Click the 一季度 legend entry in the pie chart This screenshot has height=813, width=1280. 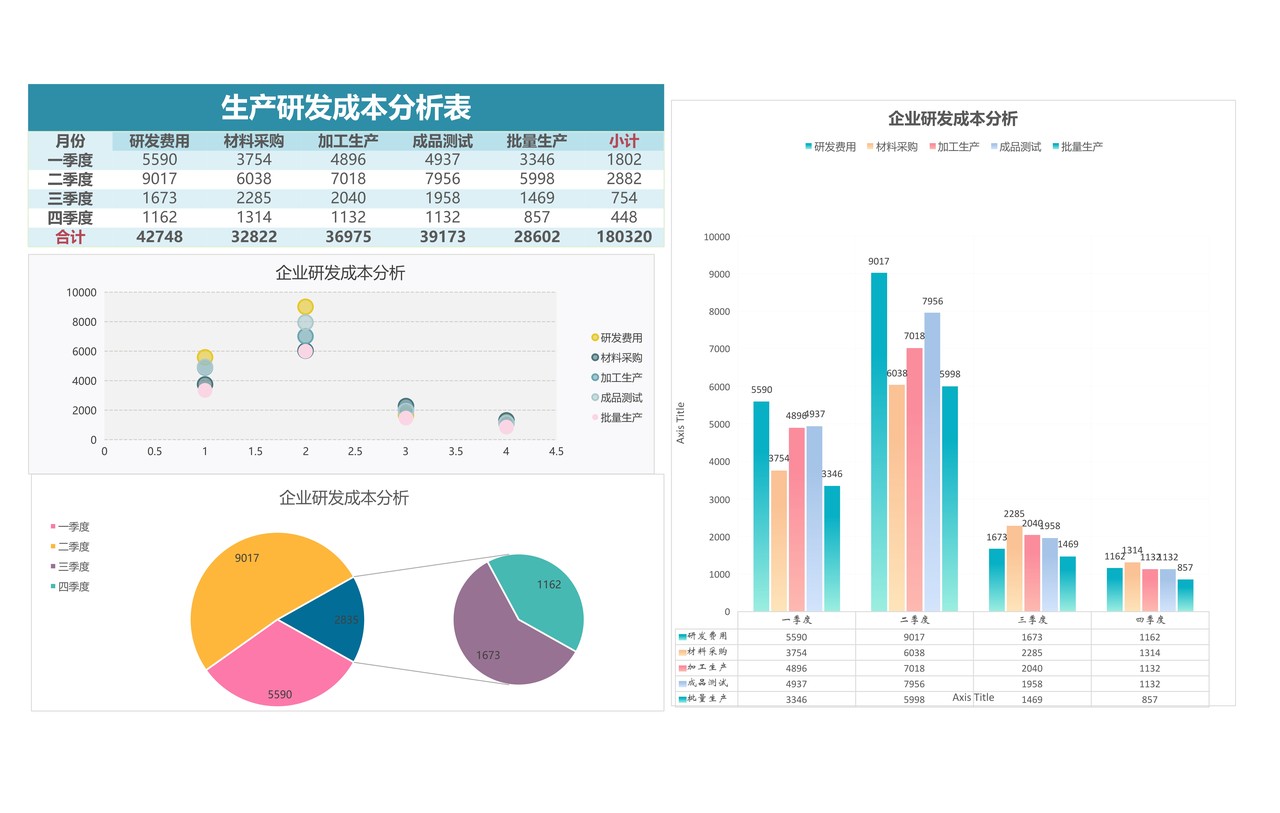[x=70, y=527]
